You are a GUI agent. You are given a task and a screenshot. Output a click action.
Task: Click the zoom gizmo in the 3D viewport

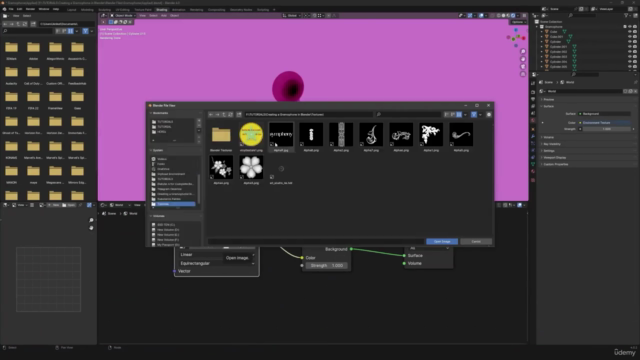523,52
